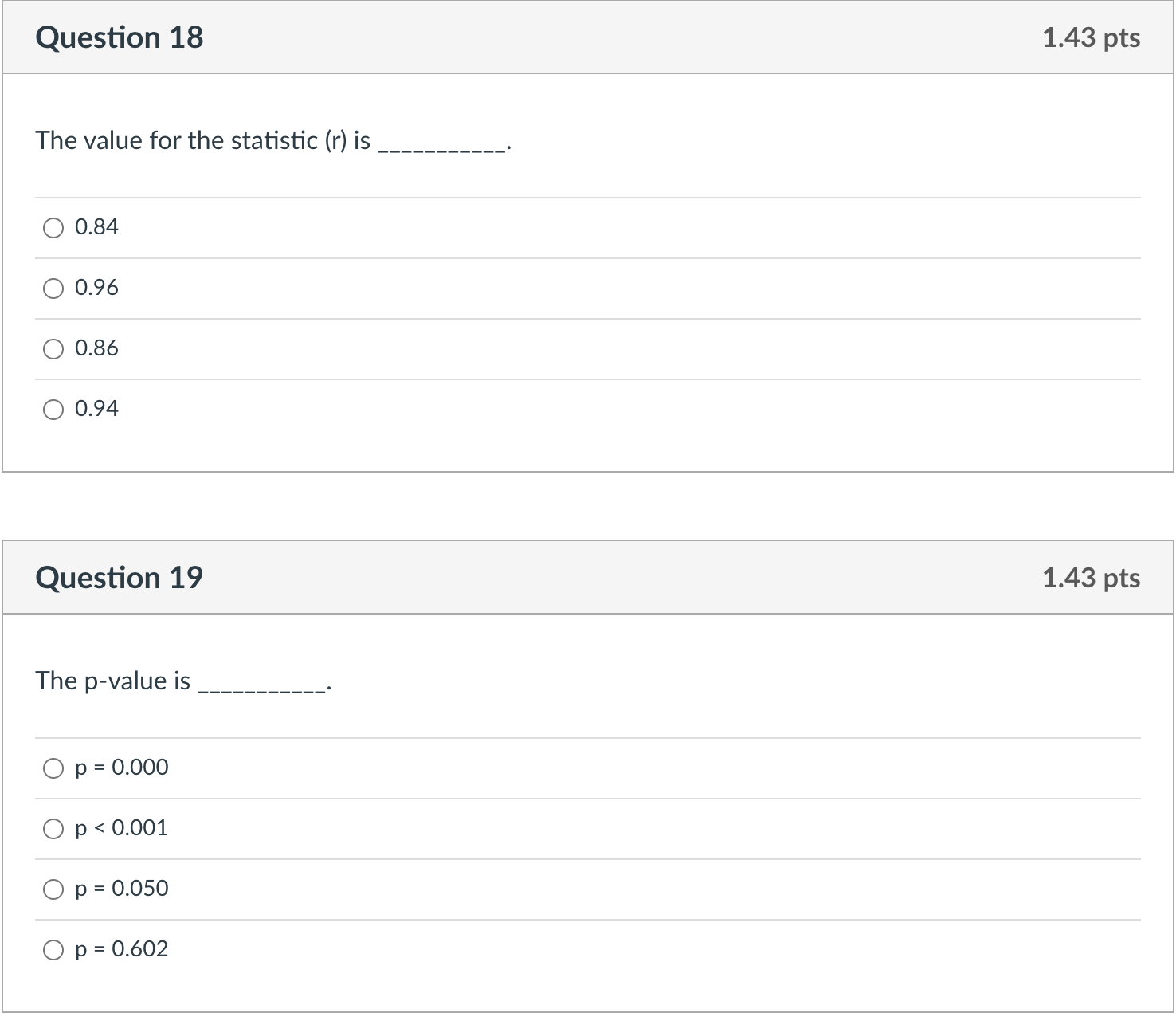Screen dimensions: 1176x1017
Task: Click the 0.84 answer label text
Action: coord(96,227)
